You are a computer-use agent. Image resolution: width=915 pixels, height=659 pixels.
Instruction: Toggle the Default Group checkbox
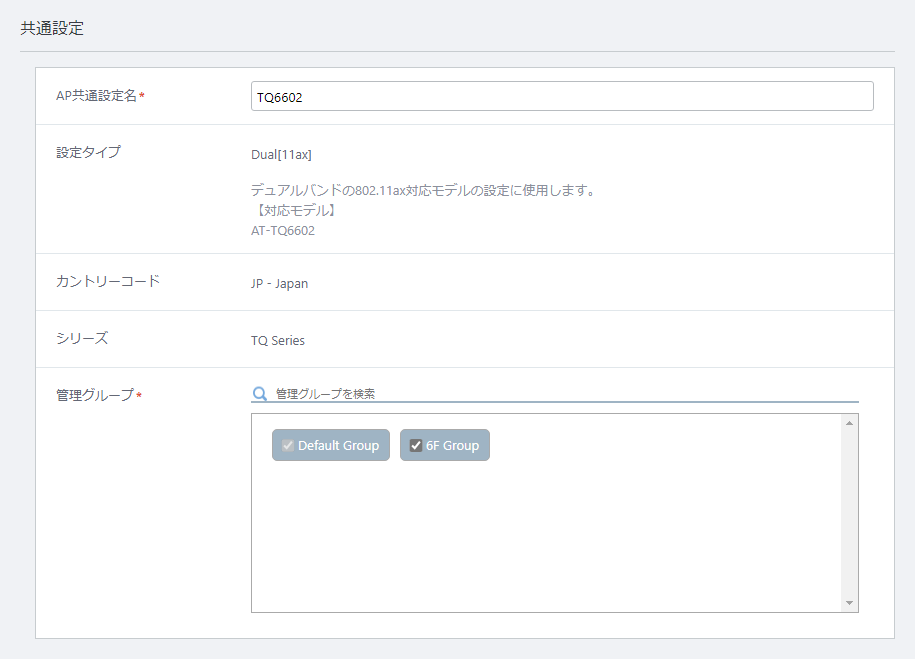[x=288, y=445]
